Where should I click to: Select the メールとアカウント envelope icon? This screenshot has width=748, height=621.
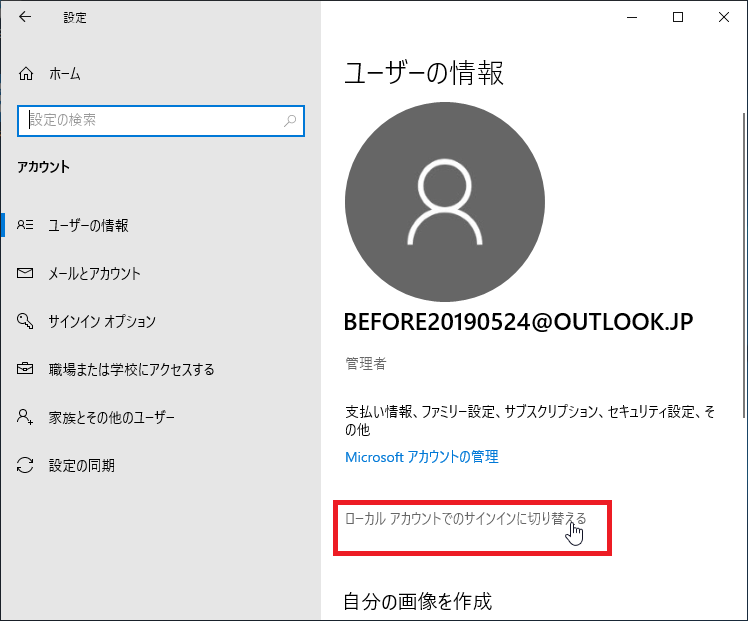point(25,273)
